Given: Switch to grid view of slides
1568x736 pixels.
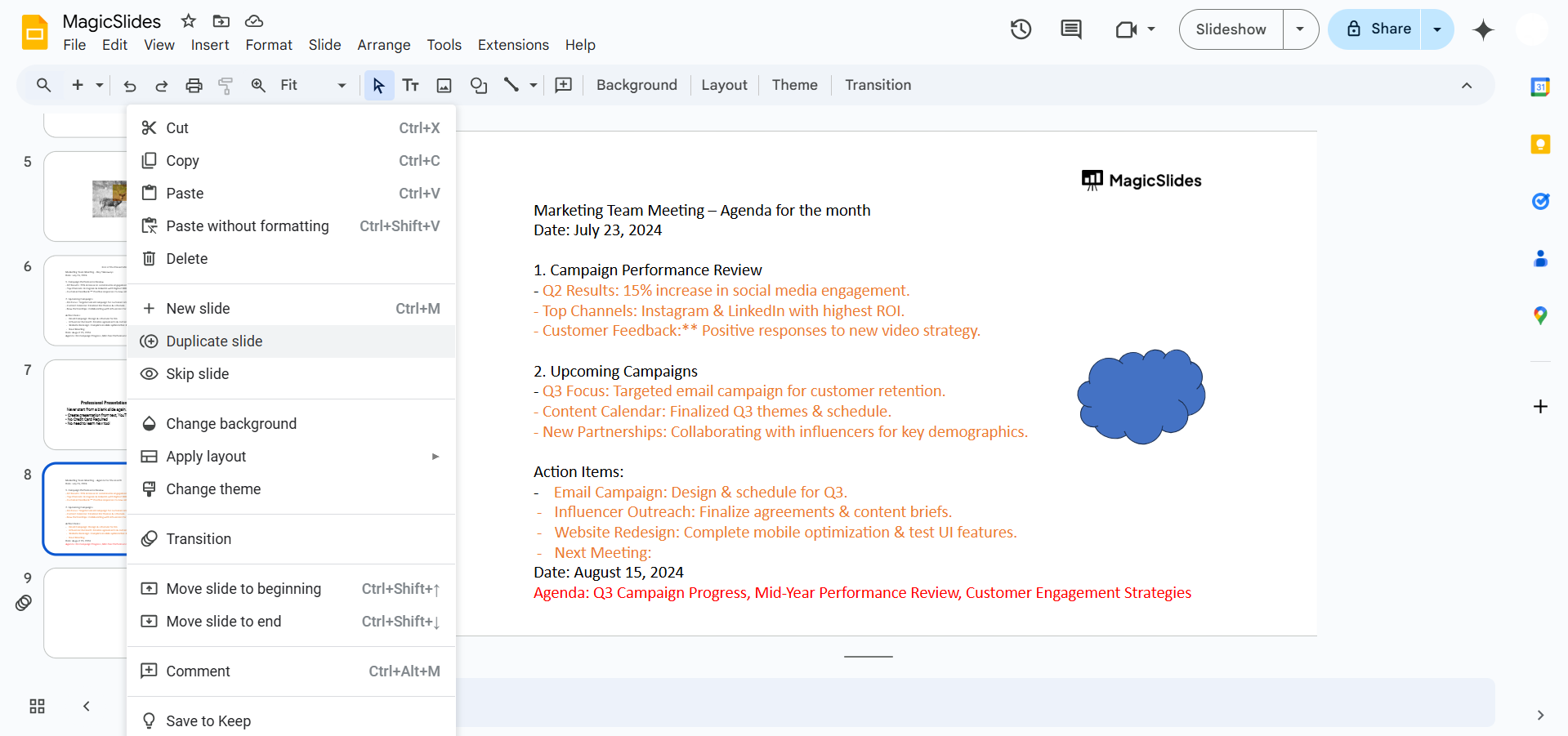Looking at the screenshot, I should [37, 707].
